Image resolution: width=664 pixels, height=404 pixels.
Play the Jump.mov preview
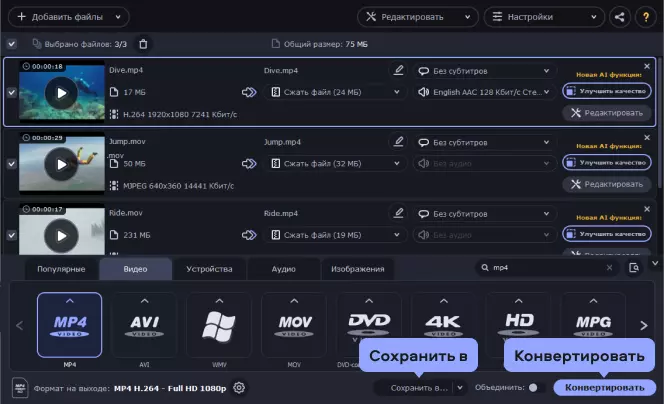click(61, 164)
